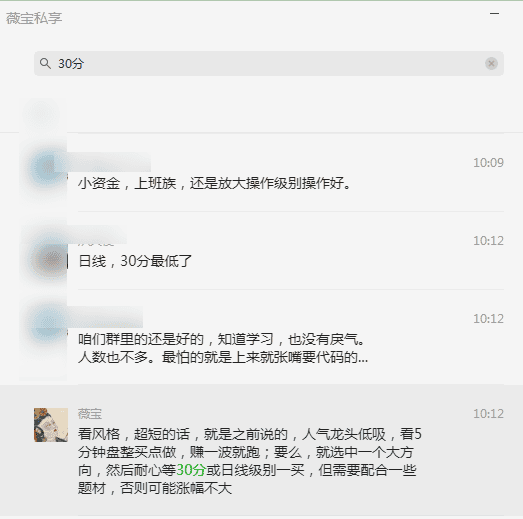The image size is (523, 519).
Task: Open message 日线，30分最低了
Action: click(x=262, y=250)
